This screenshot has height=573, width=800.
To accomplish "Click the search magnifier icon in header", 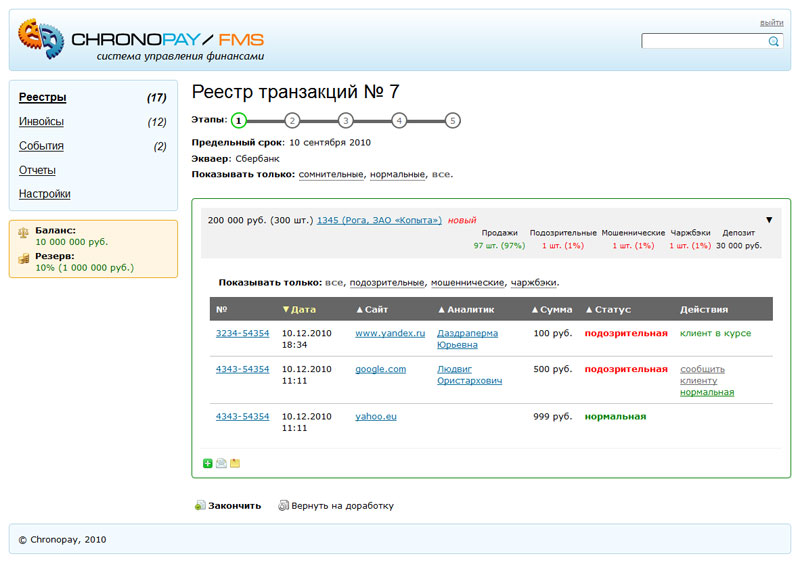I will pyautogui.click(x=773, y=42).
